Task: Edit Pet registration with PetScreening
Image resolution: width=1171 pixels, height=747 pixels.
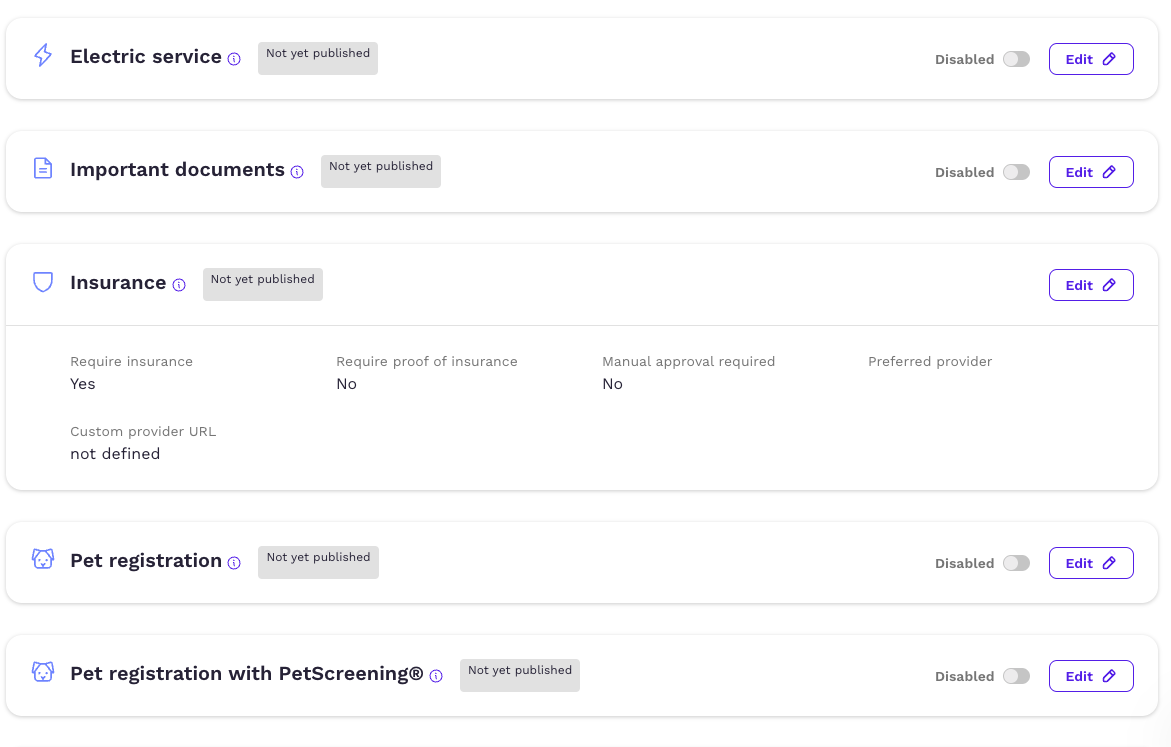Action: [1091, 676]
